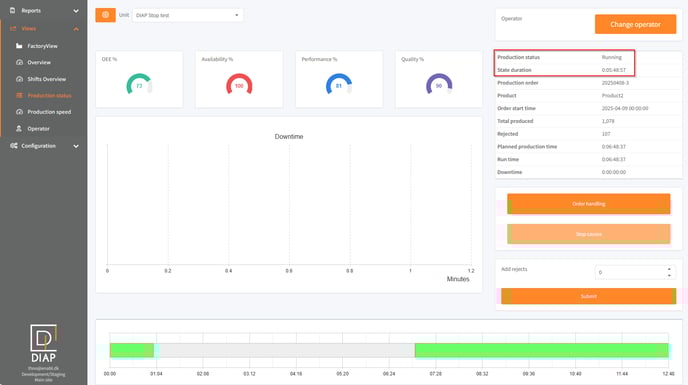Click the Views chart icon in sidebar
688x385 pixels.
[x=13, y=29]
